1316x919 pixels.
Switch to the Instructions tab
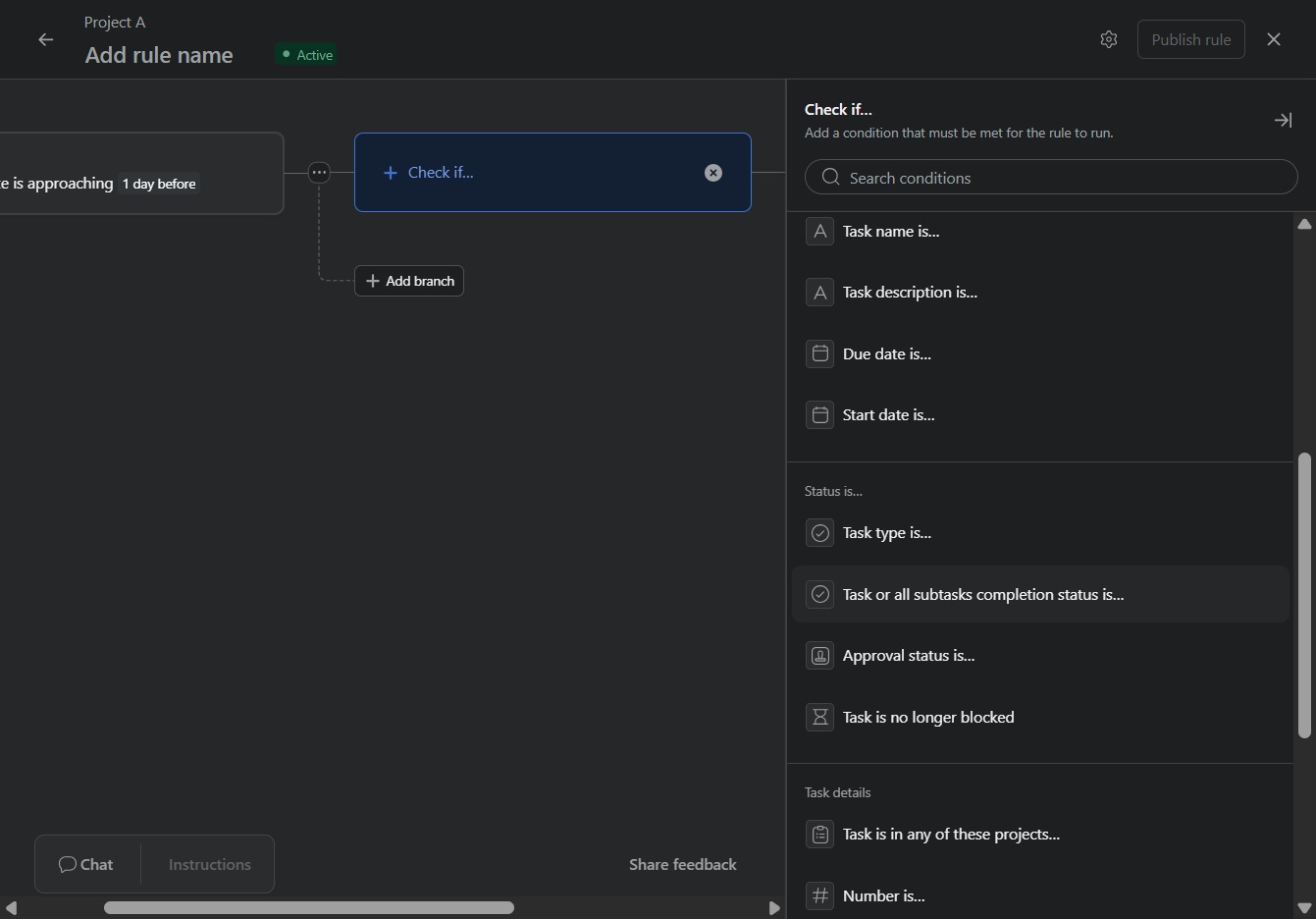click(209, 864)
